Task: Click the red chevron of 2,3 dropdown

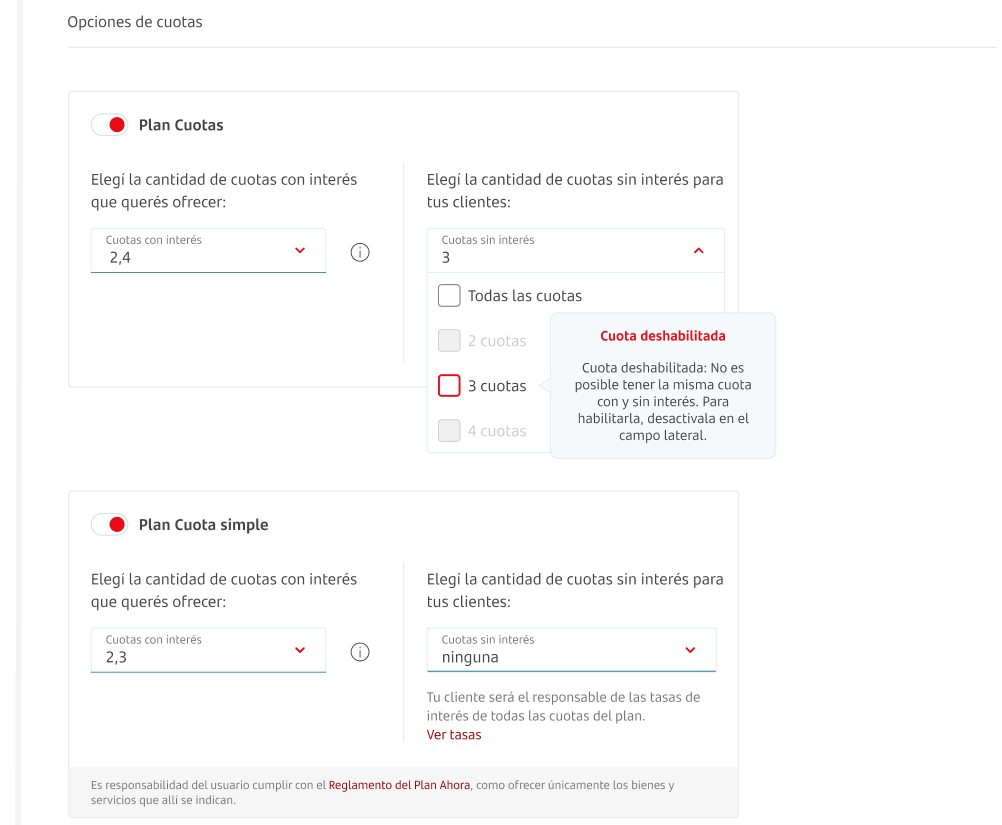Action: tap(300, 650)
